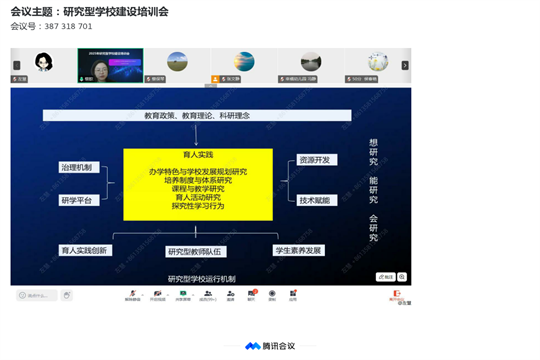Open the apps icon in the toolbar

293,293
